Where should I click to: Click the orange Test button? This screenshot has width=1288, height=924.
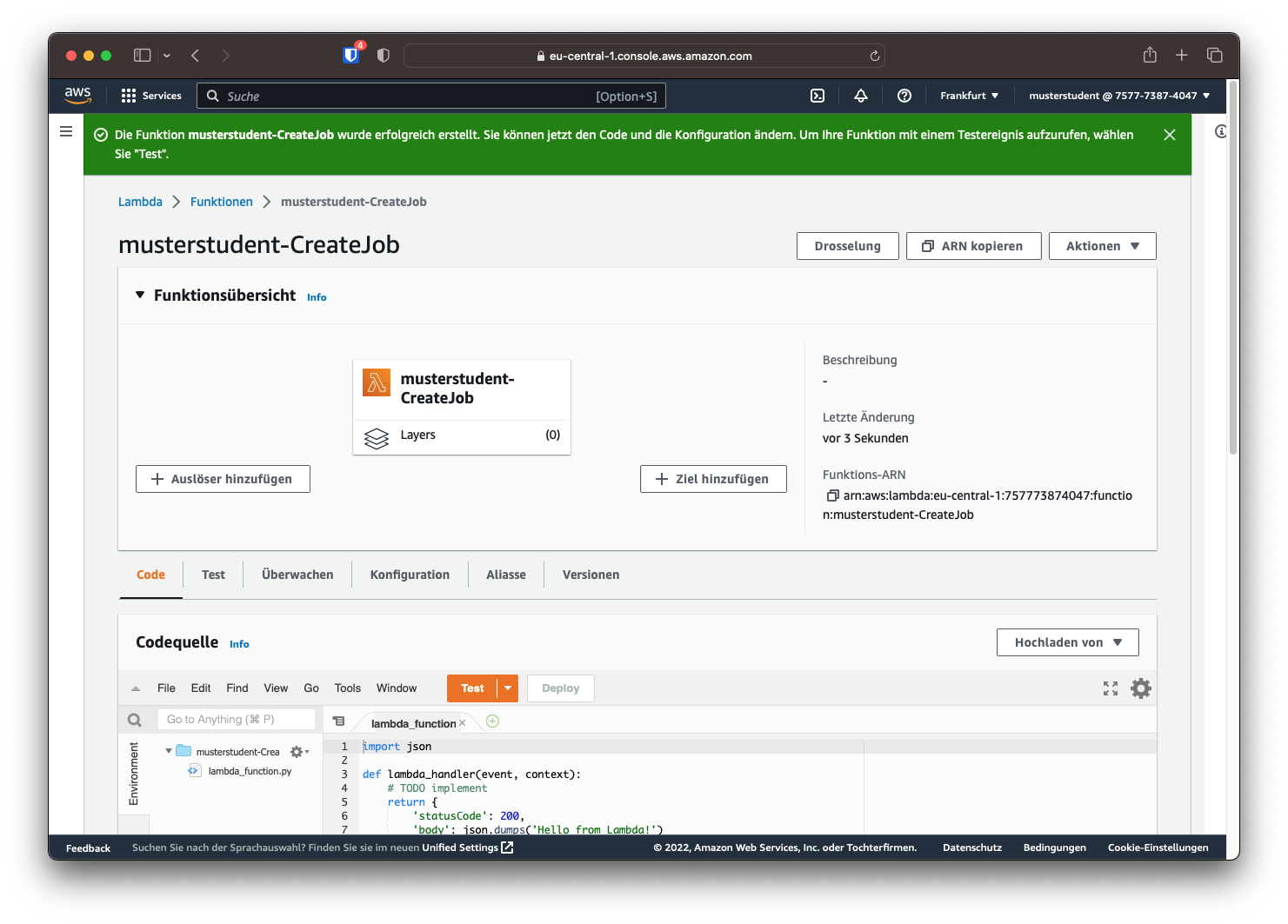pos(472,688)
